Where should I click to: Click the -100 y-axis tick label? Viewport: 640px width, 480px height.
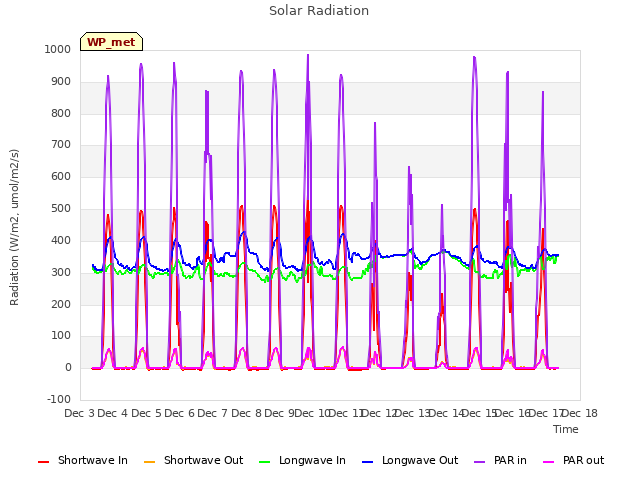coord(59,399)
